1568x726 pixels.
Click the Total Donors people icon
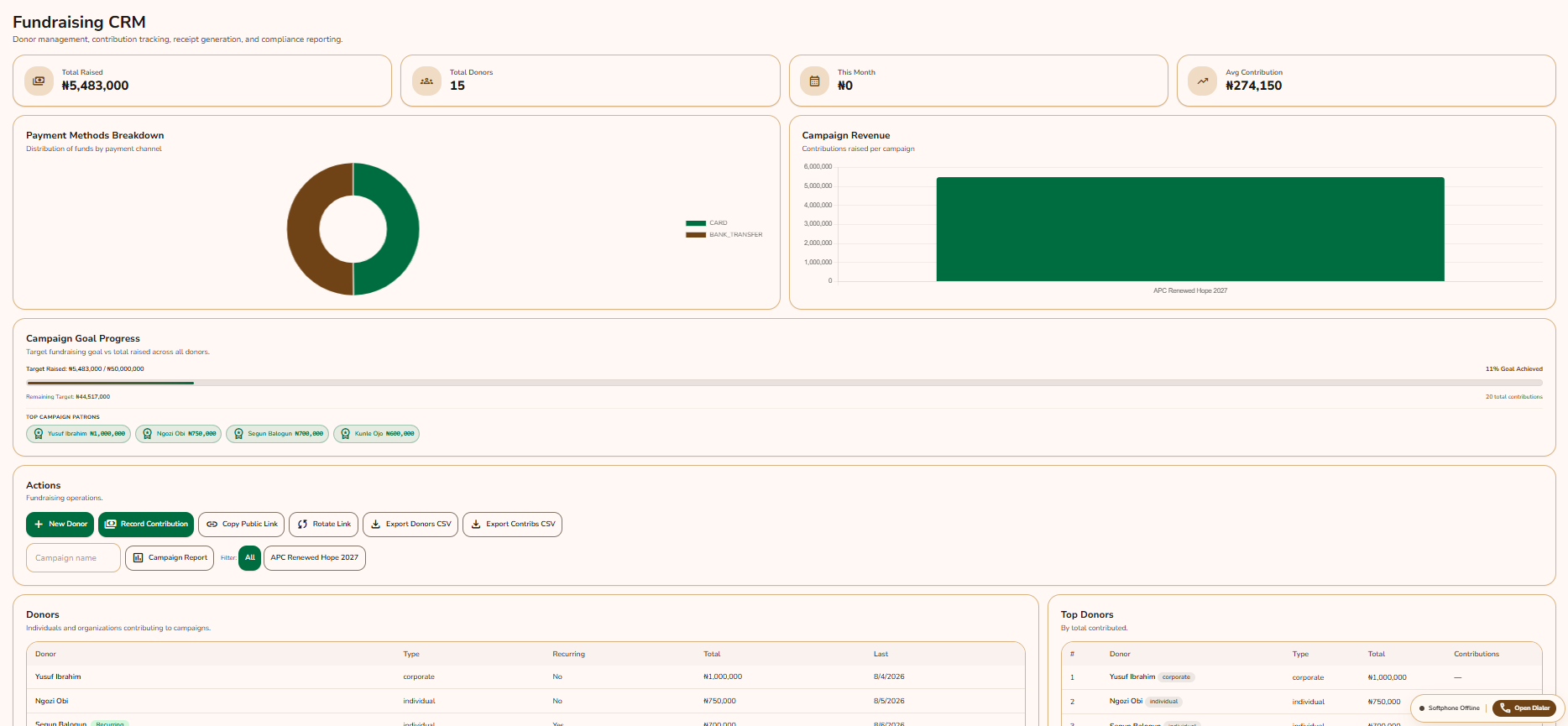coord(426,81)
